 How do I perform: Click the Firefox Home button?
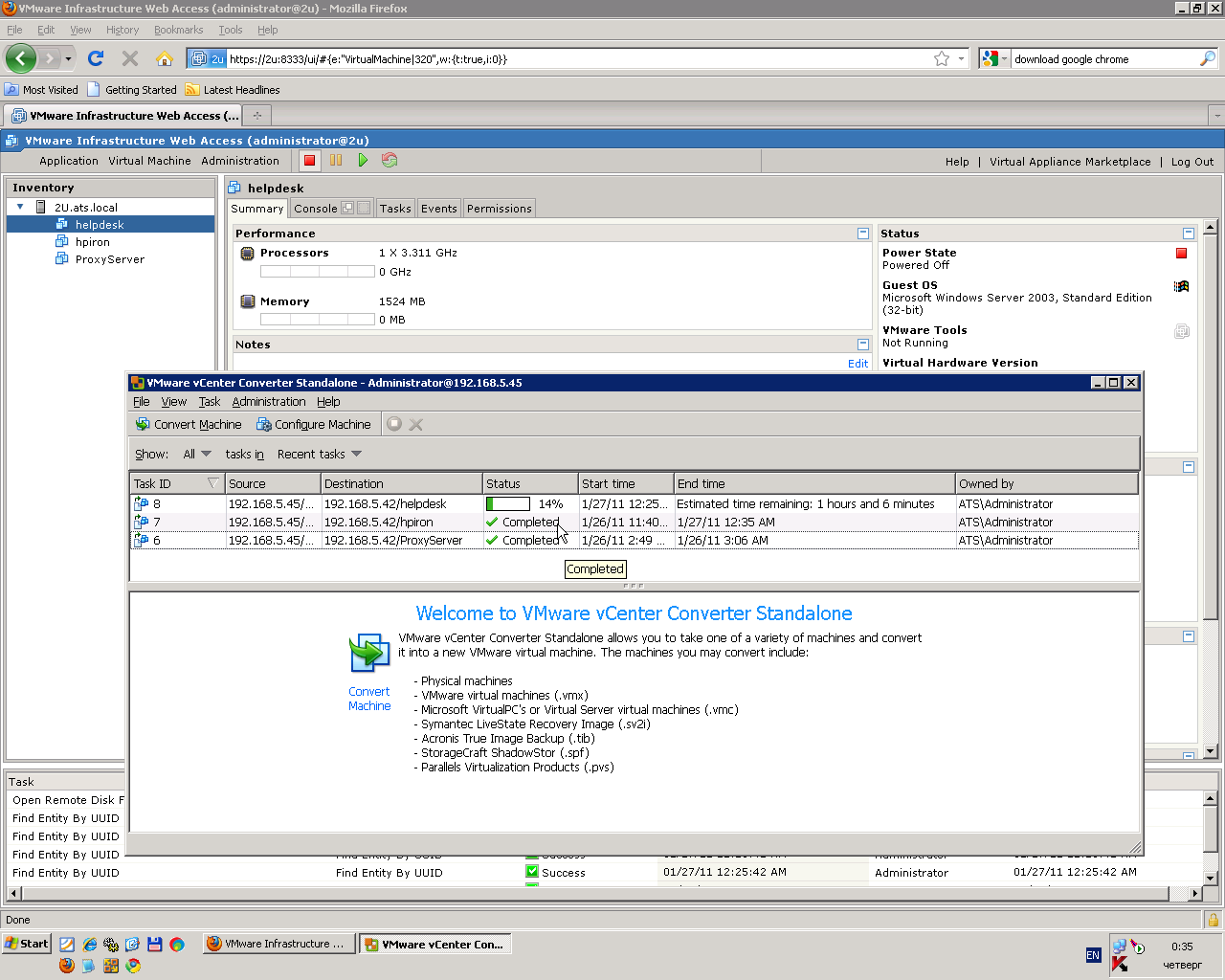pos(165,58)
